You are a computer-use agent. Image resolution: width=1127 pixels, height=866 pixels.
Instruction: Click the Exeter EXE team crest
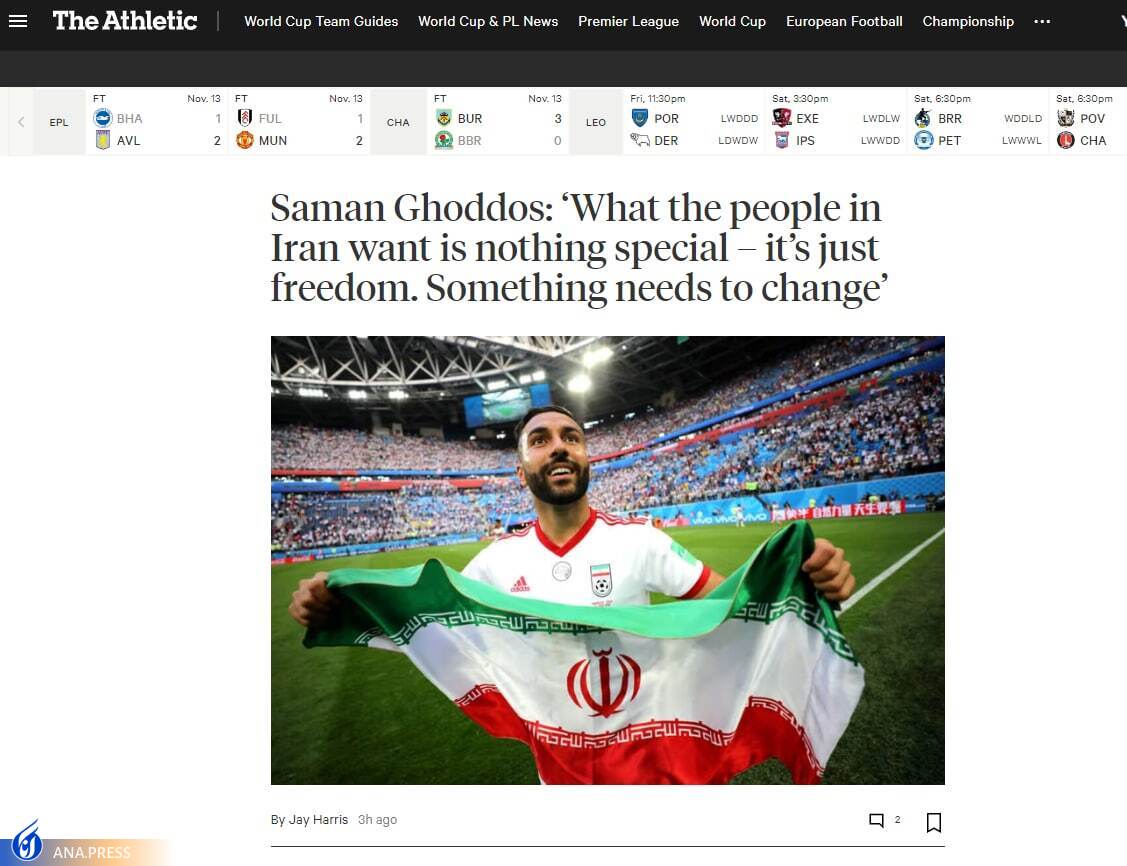point(781,118)
